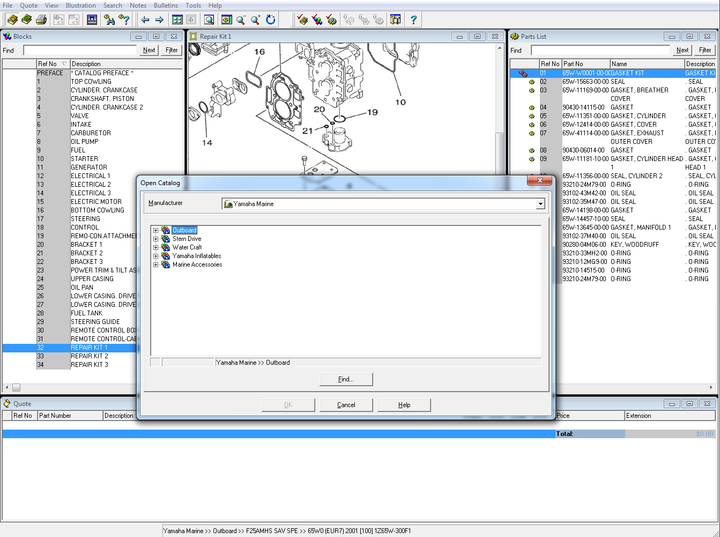Viewport: 720px width, 537px height.
Task: Click Filter in the Parts List panel
Action: (x=705, y=50)
